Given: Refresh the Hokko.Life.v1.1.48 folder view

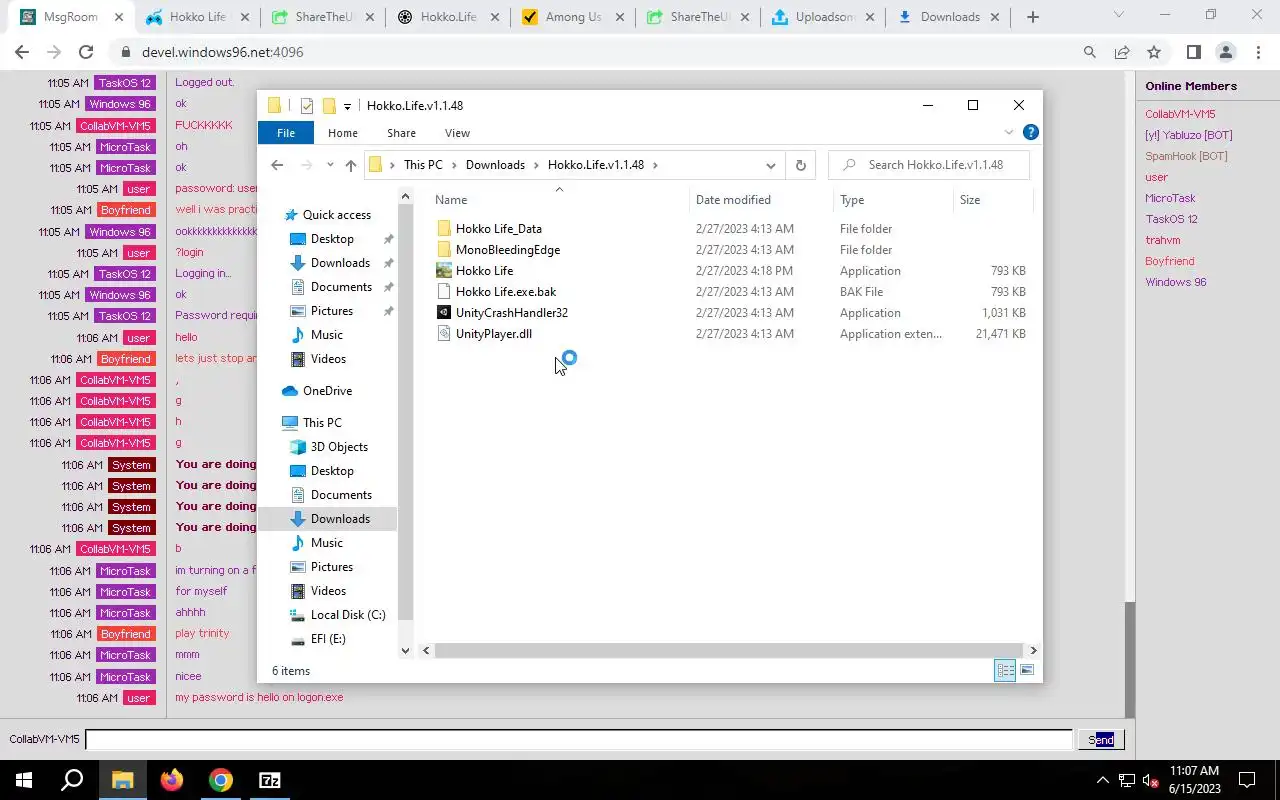Looking at the screenshot, I should point(800,165).
